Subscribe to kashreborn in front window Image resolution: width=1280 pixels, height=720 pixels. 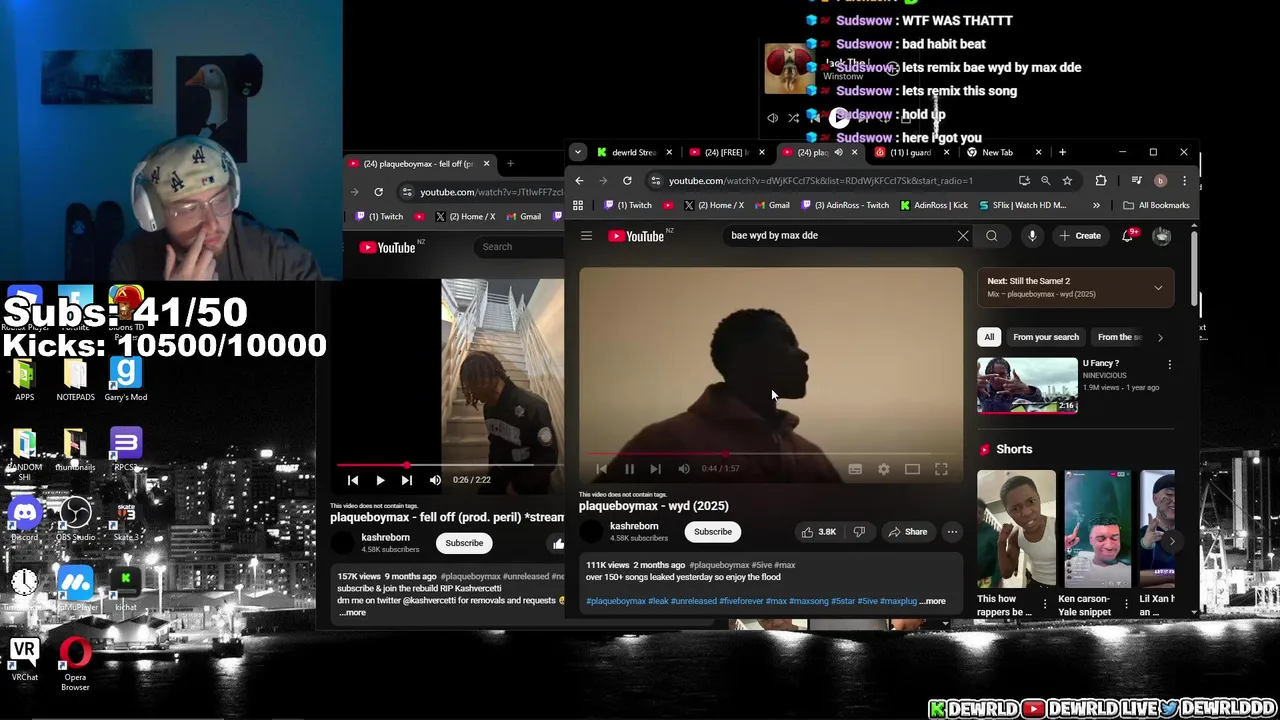[x=713, y=532]
